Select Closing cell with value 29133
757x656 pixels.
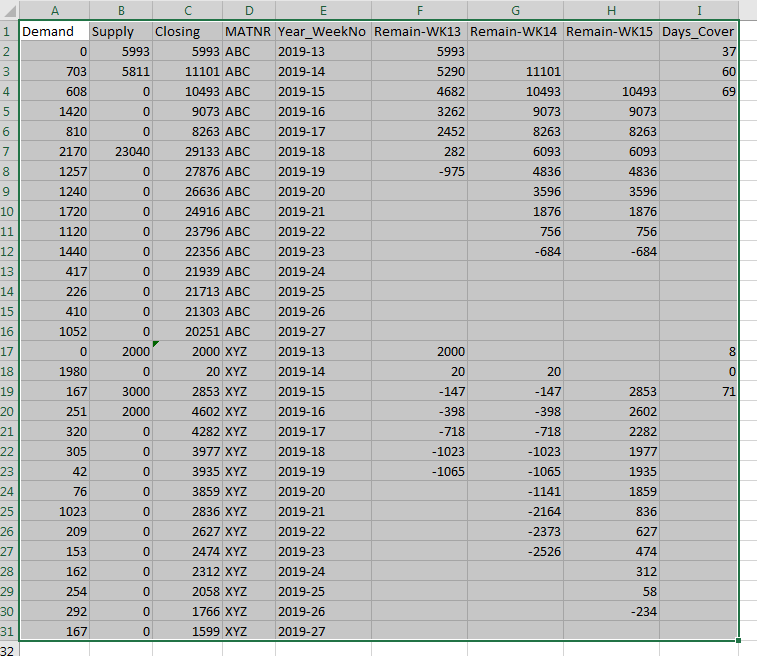pyautogui.click(x=187, y=152)
